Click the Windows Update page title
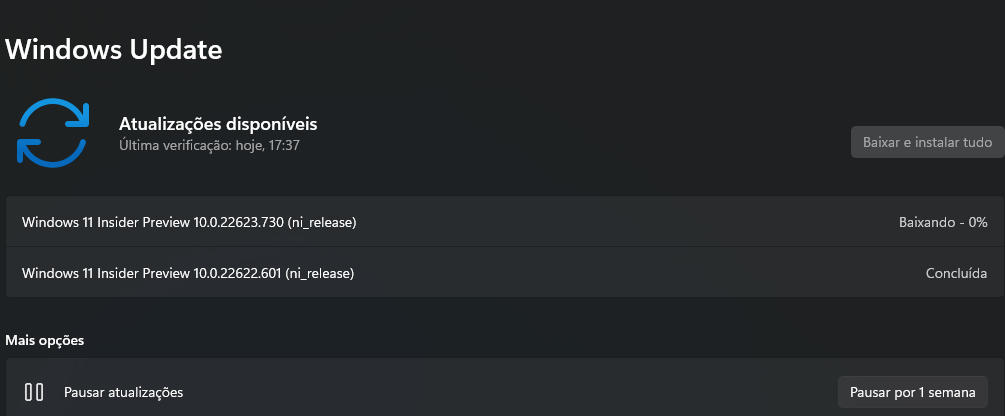The height and width of the screenshot is (416, 1005). pos(113,49)
